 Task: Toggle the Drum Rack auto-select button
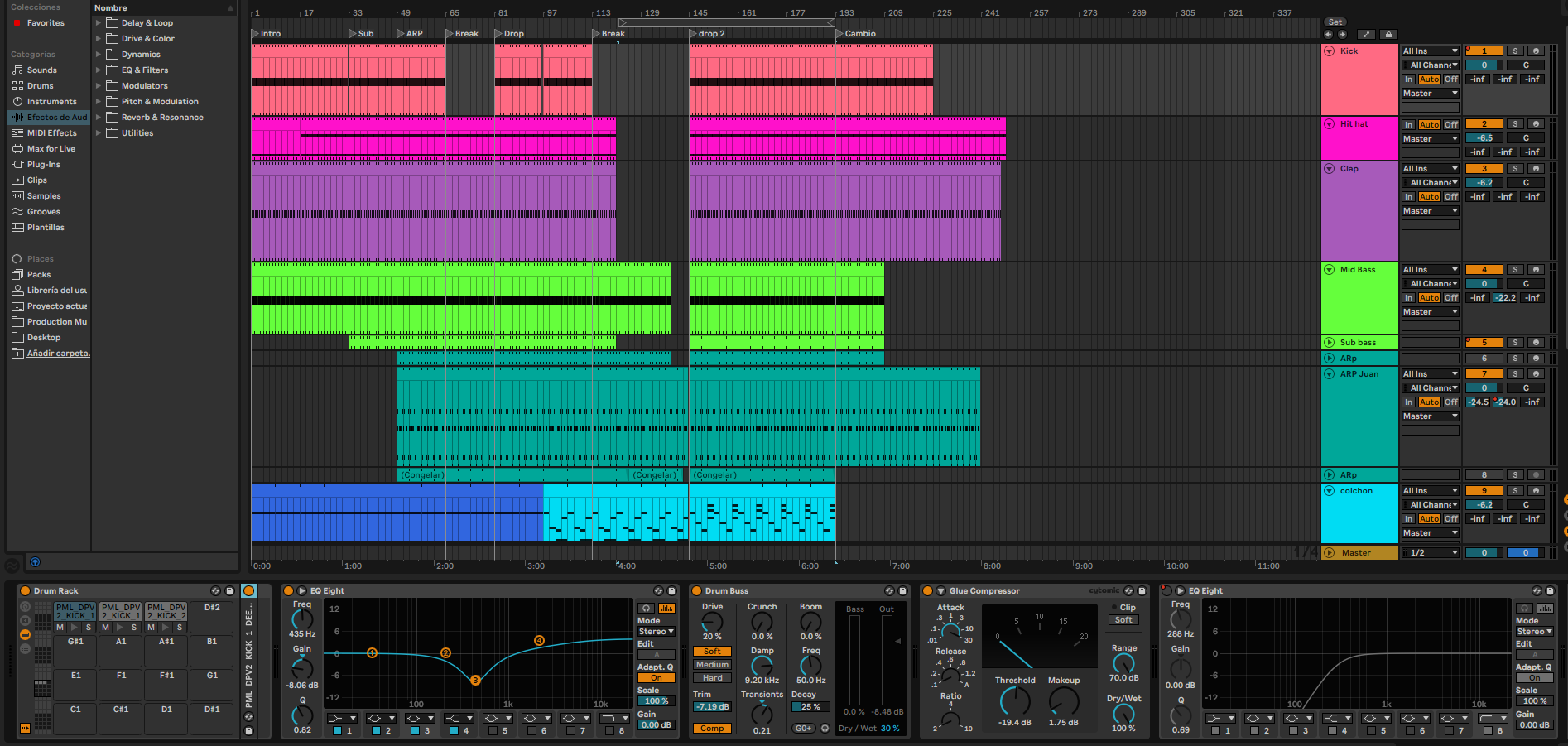[x=25, y=728]
